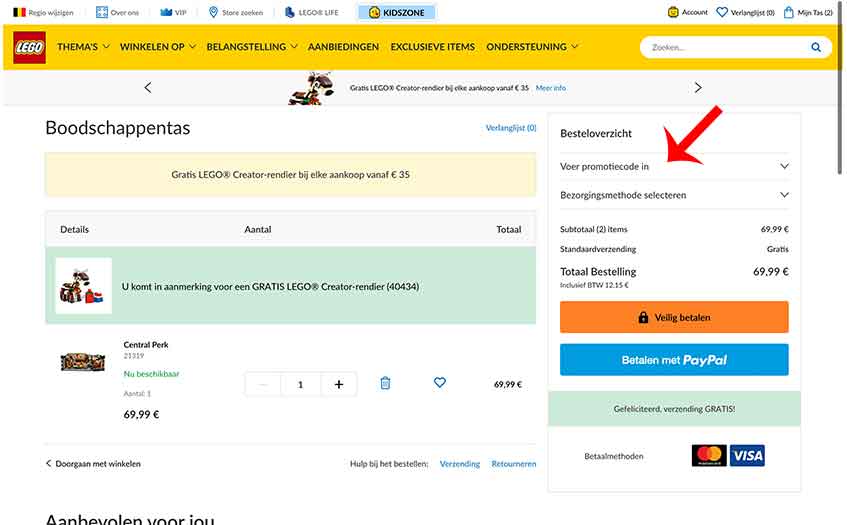The height and width of the screenshot is (525, 847).
Task: Open Mijn Tas shopping bag
Action: [x=808, y=13]
